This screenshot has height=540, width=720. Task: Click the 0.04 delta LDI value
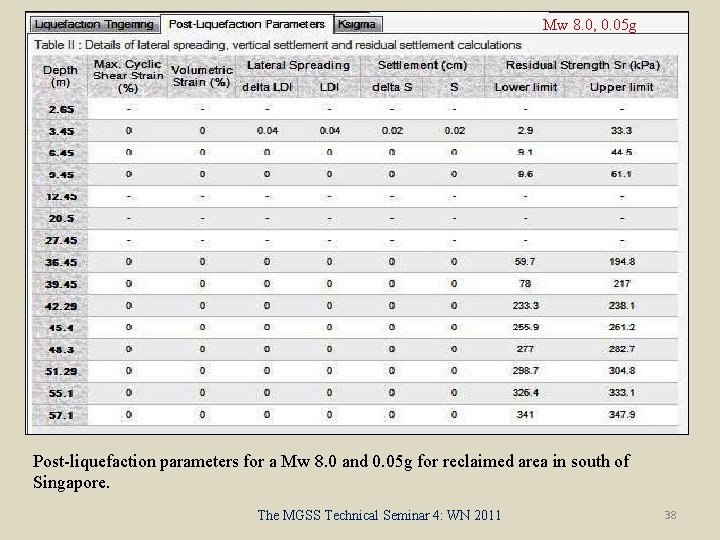(x=267, y=131)
